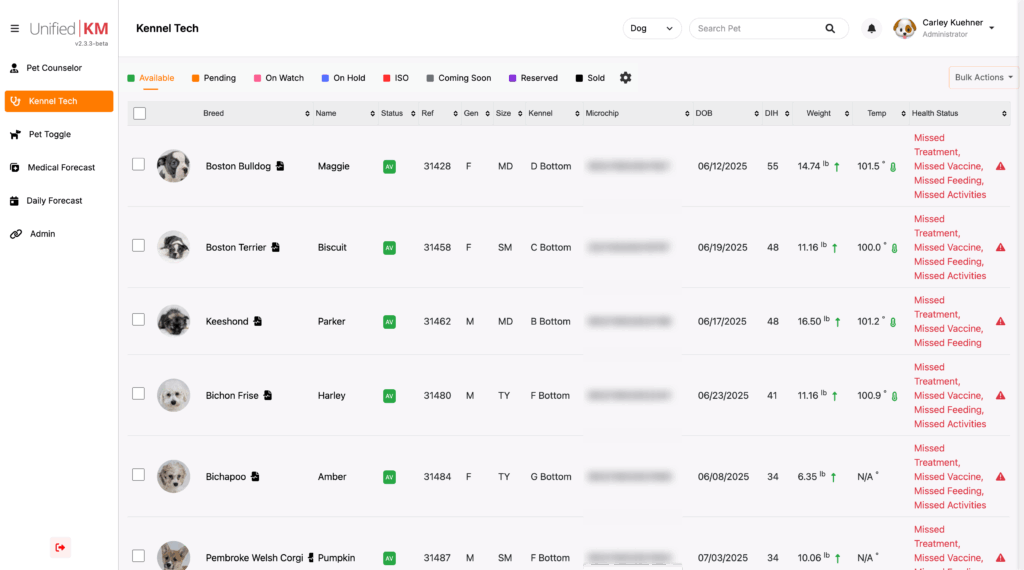1024x570 pixels.
Task: Click Amber's red warning triangle
Action: click(x=1000, y=477)
